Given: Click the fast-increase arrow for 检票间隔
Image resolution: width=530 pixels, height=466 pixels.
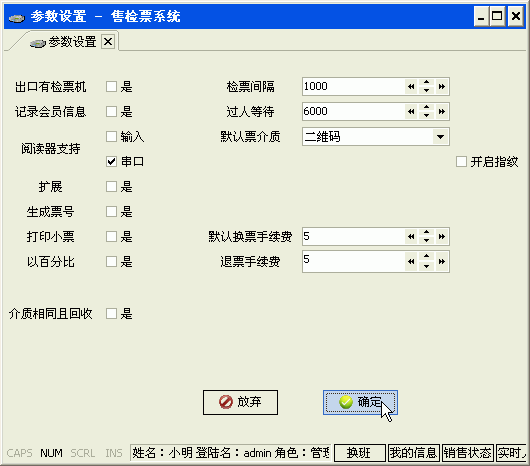Looking at the screenshot, I should point(441,87).
